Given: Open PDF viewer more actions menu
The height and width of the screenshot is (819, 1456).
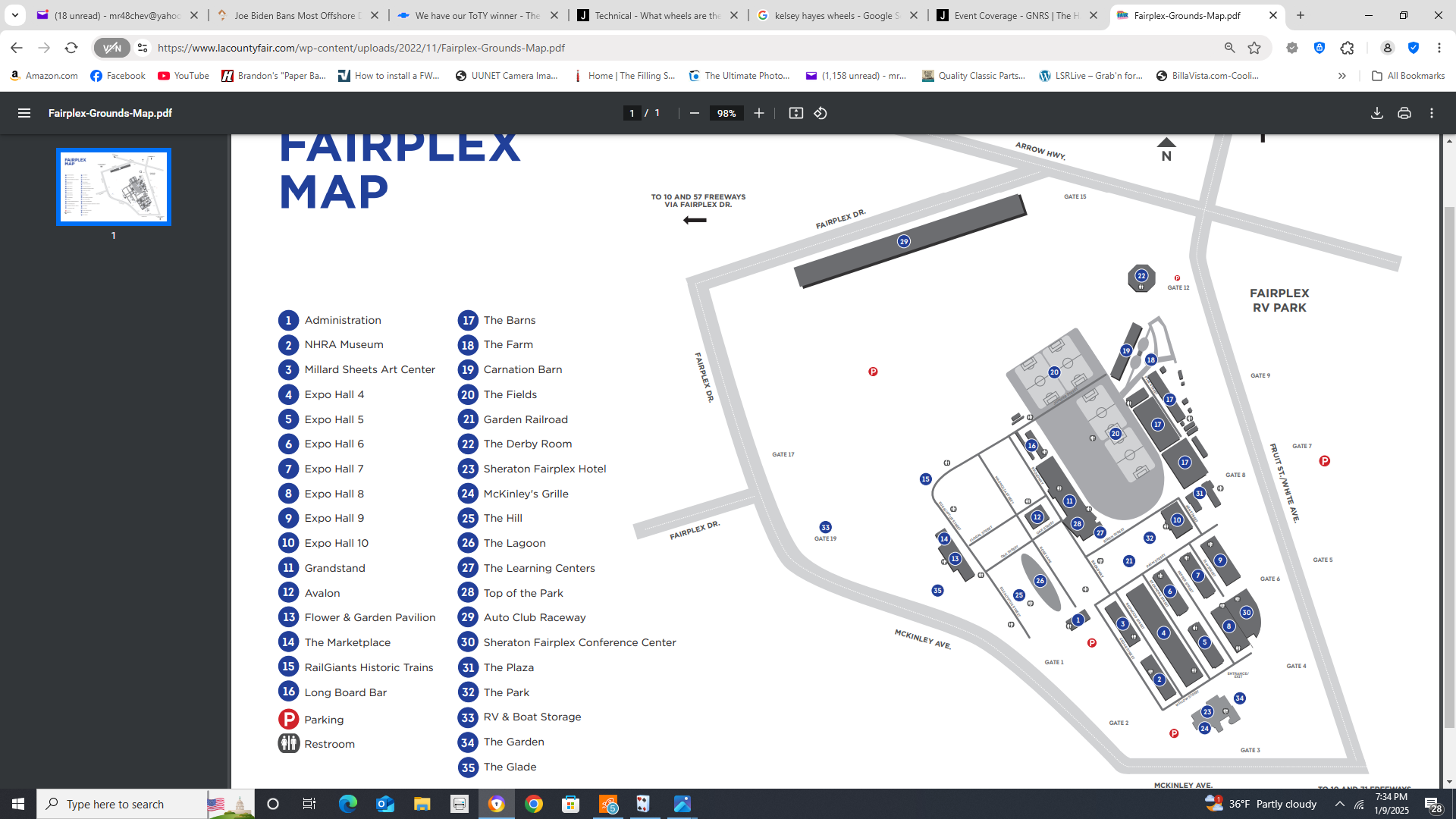Looking at the screenshot, I should 1432,113.
